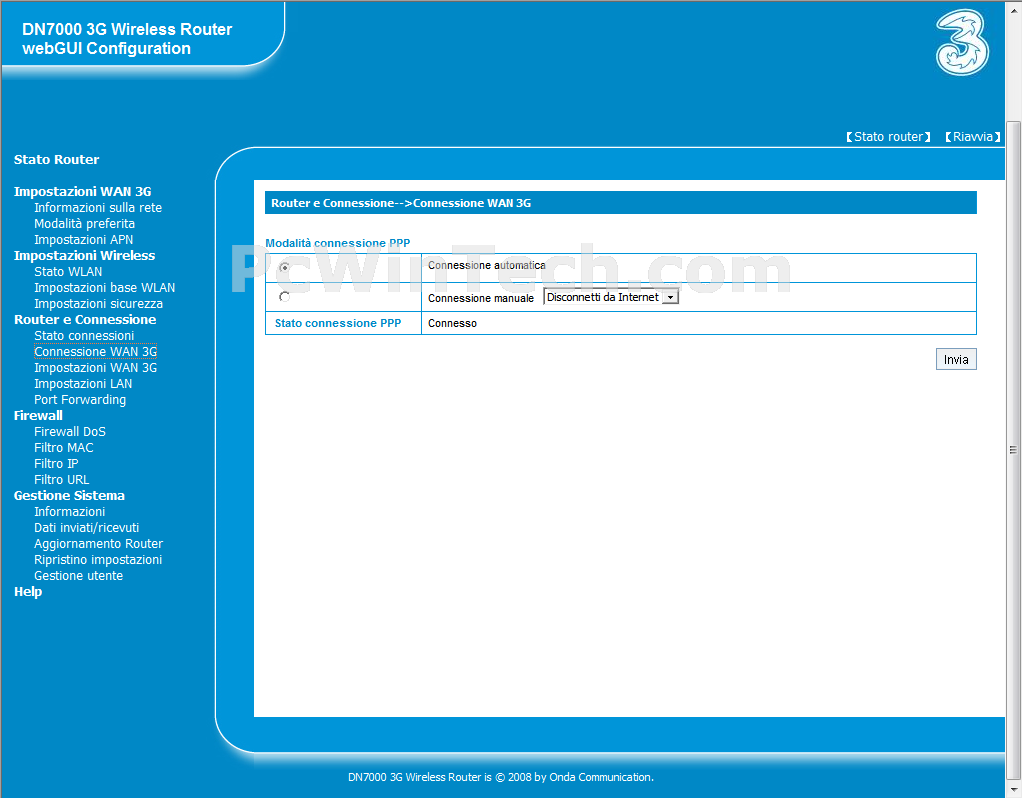Select Connessione manuale radio button
The width and height of the screenshot is (1022, 798).
284,297
